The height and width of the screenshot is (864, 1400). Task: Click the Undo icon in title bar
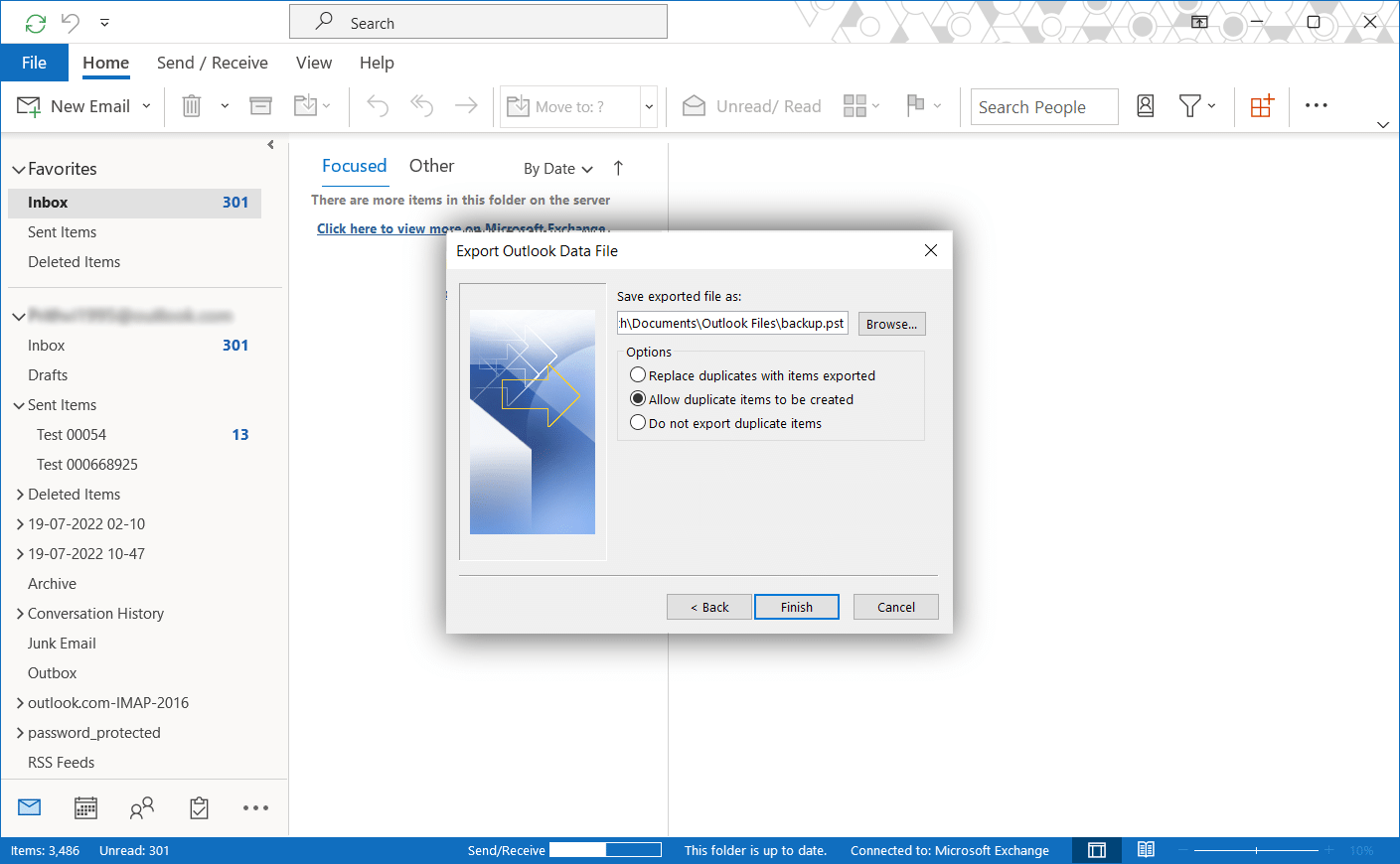tap(71, 22)
